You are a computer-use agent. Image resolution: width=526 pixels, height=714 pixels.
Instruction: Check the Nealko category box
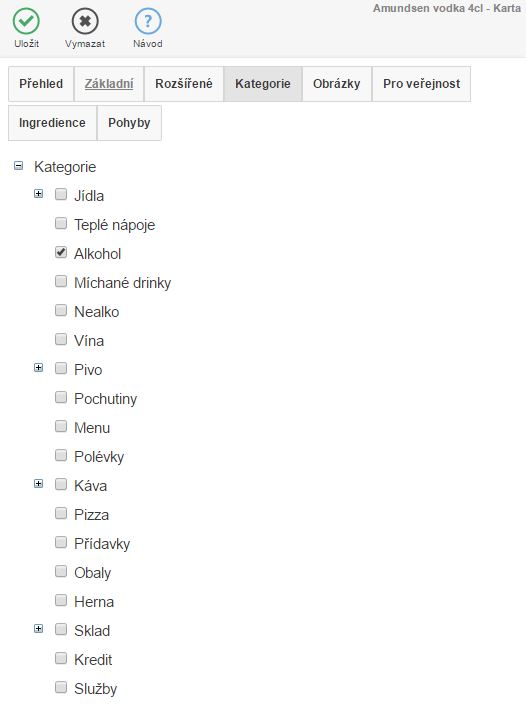tap(61, 310)
